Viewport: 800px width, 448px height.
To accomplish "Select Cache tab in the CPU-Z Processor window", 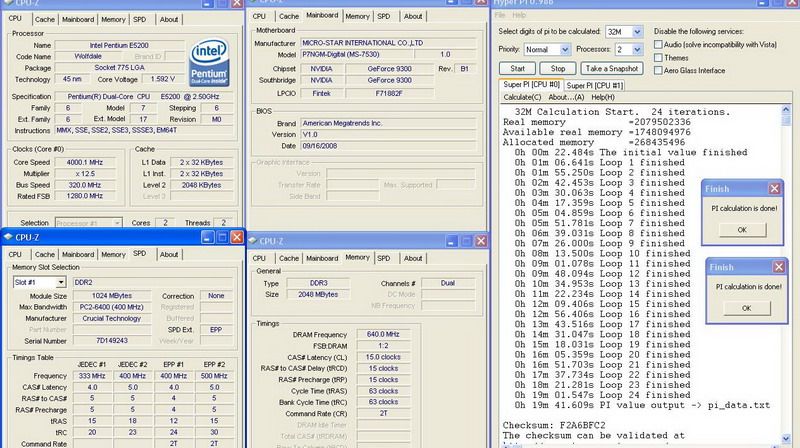I will pyautogui.click(x=44, y=19).
